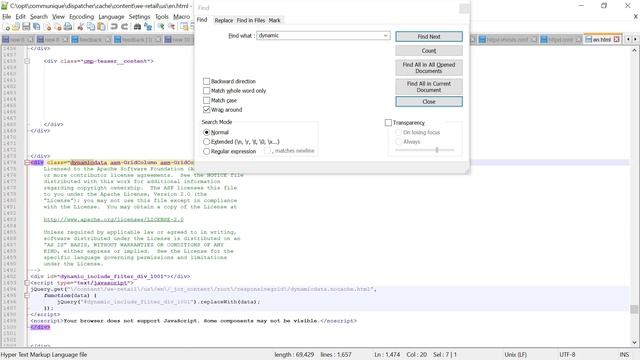The width and height of the screenshot is (640, 360).
Task: Open the Language menu
Action: [111, 17]
